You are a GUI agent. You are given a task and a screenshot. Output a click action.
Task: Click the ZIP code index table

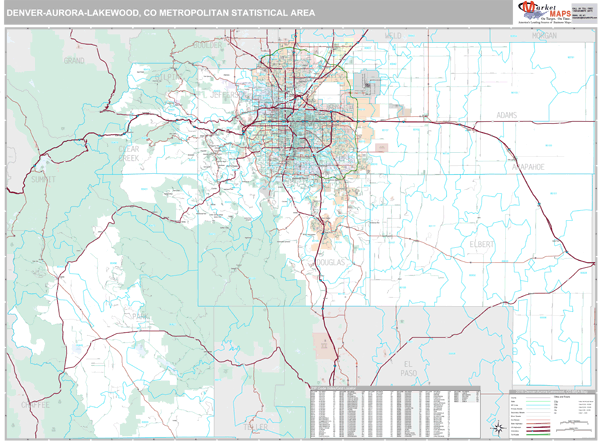pyautogui.click(x=395, y=413)
